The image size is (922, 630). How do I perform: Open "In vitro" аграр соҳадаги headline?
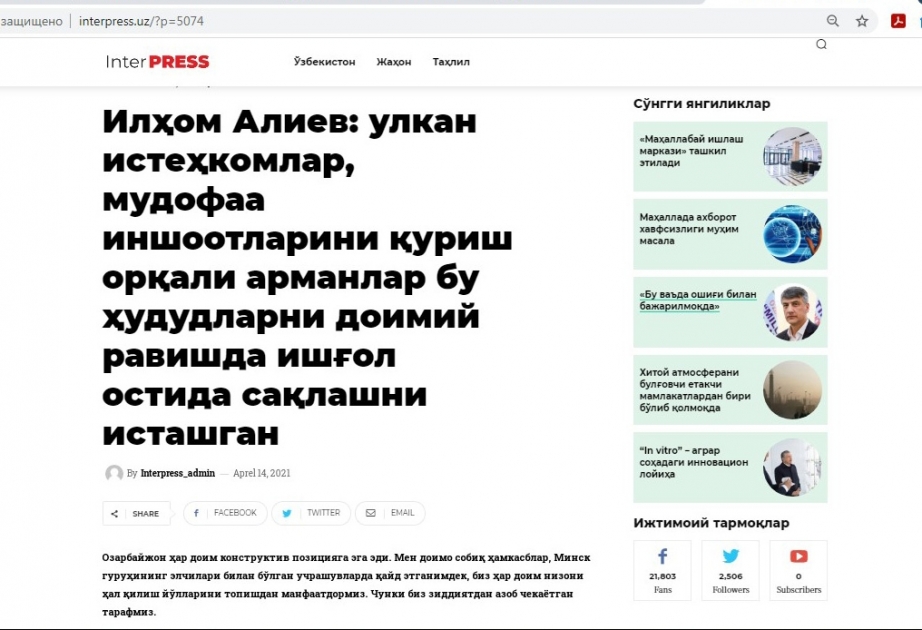coord(694,462)
